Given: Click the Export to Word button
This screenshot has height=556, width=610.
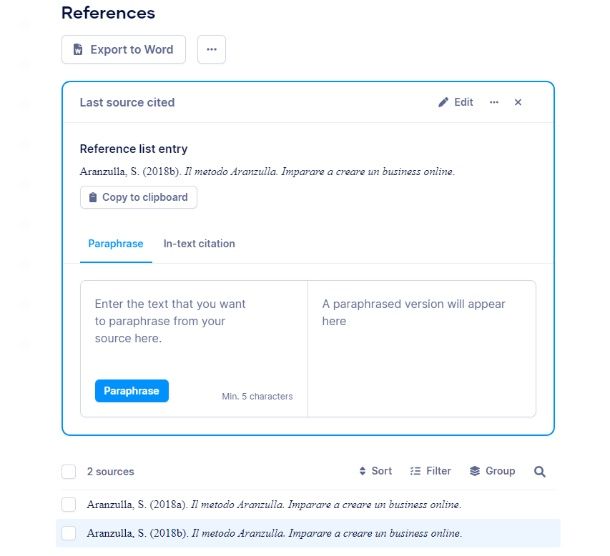Looking at the screenshot, I should pos(123,49).
